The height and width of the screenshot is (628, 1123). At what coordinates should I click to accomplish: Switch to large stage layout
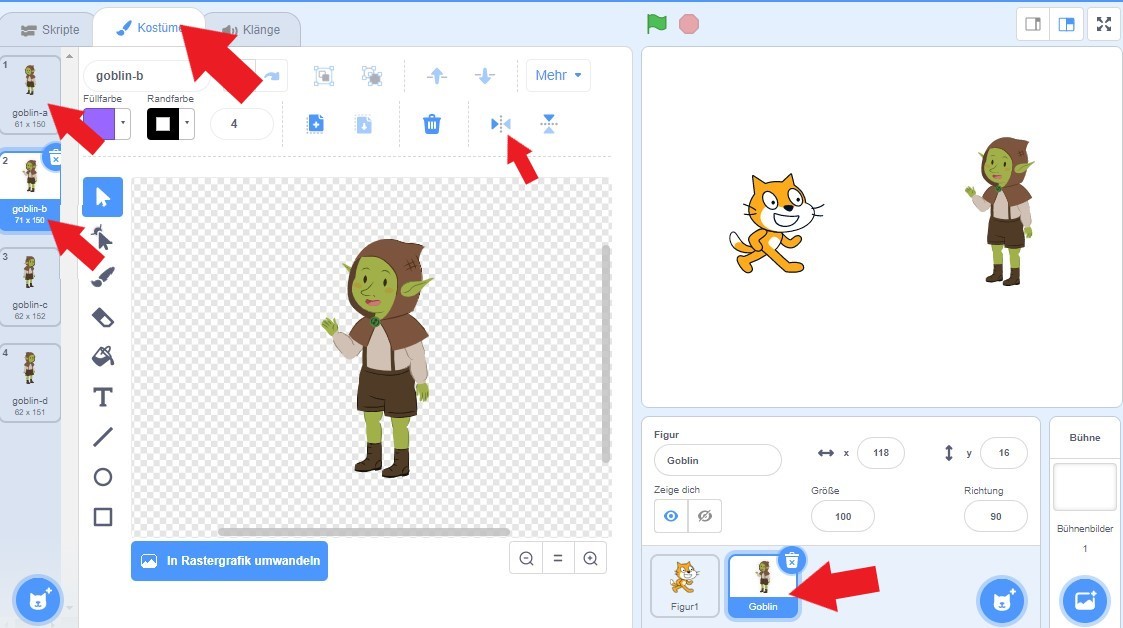point(1066,24)
